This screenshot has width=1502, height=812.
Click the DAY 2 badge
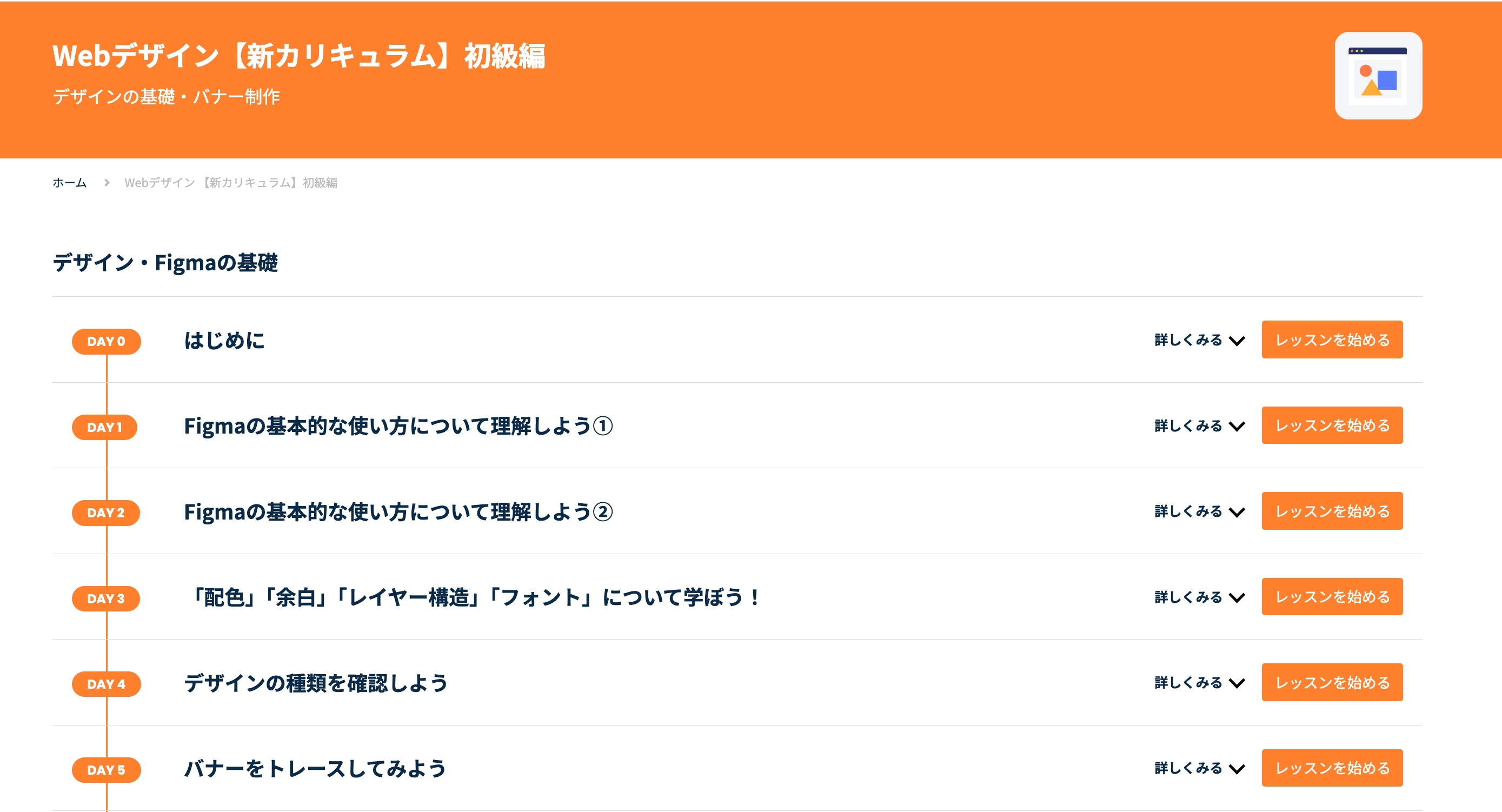pyautogui.click(x=105, y=513)
